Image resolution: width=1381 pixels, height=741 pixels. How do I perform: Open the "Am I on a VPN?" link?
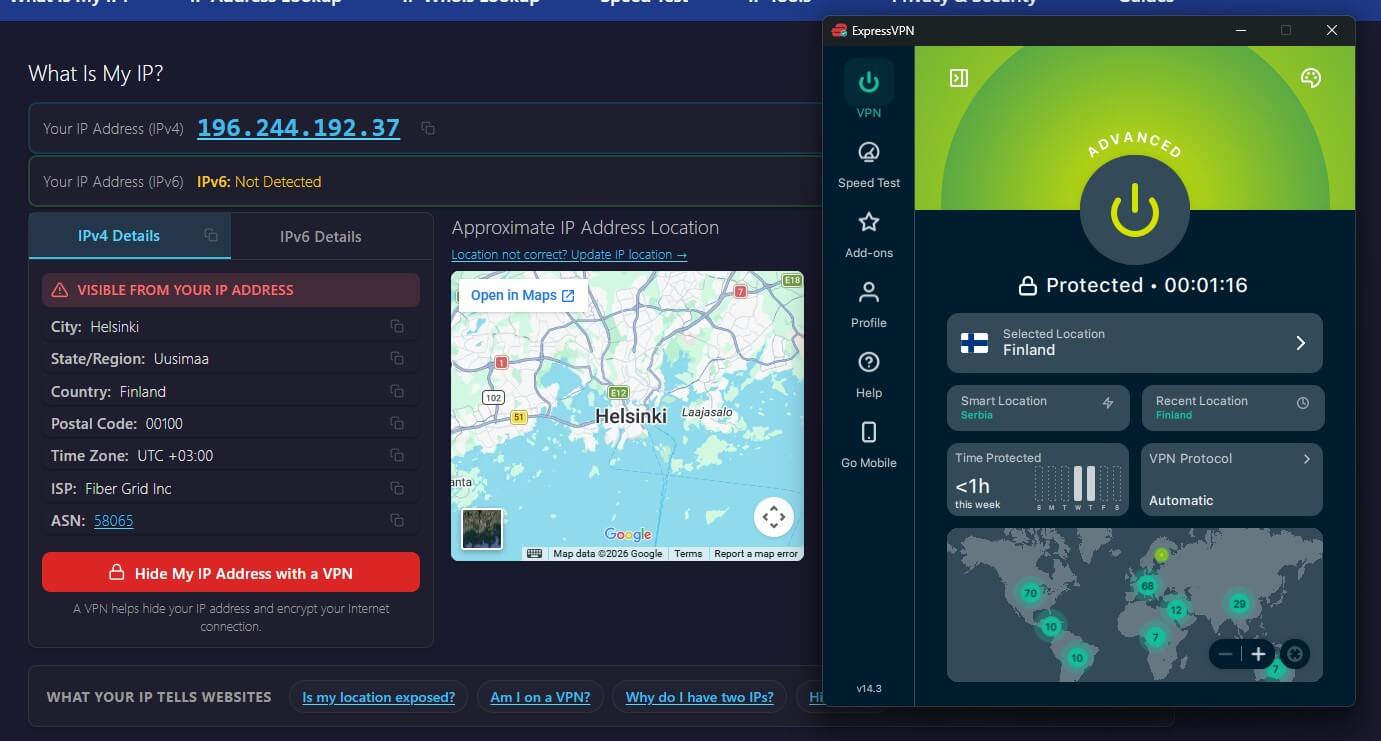coord(540,697)
